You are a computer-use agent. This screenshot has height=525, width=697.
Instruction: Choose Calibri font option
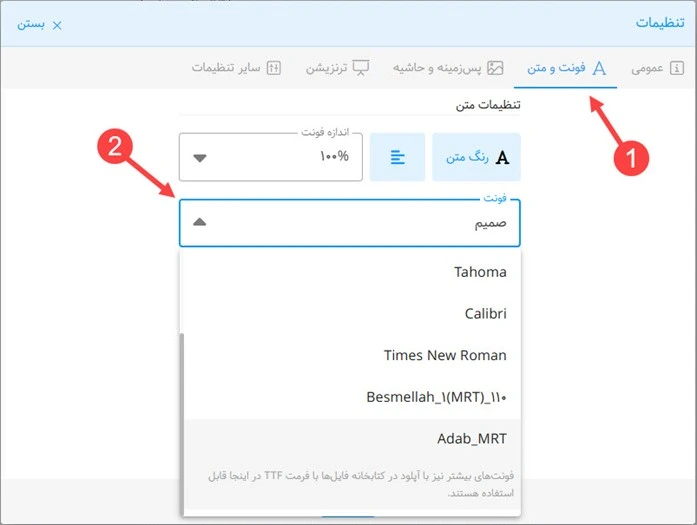485,313
